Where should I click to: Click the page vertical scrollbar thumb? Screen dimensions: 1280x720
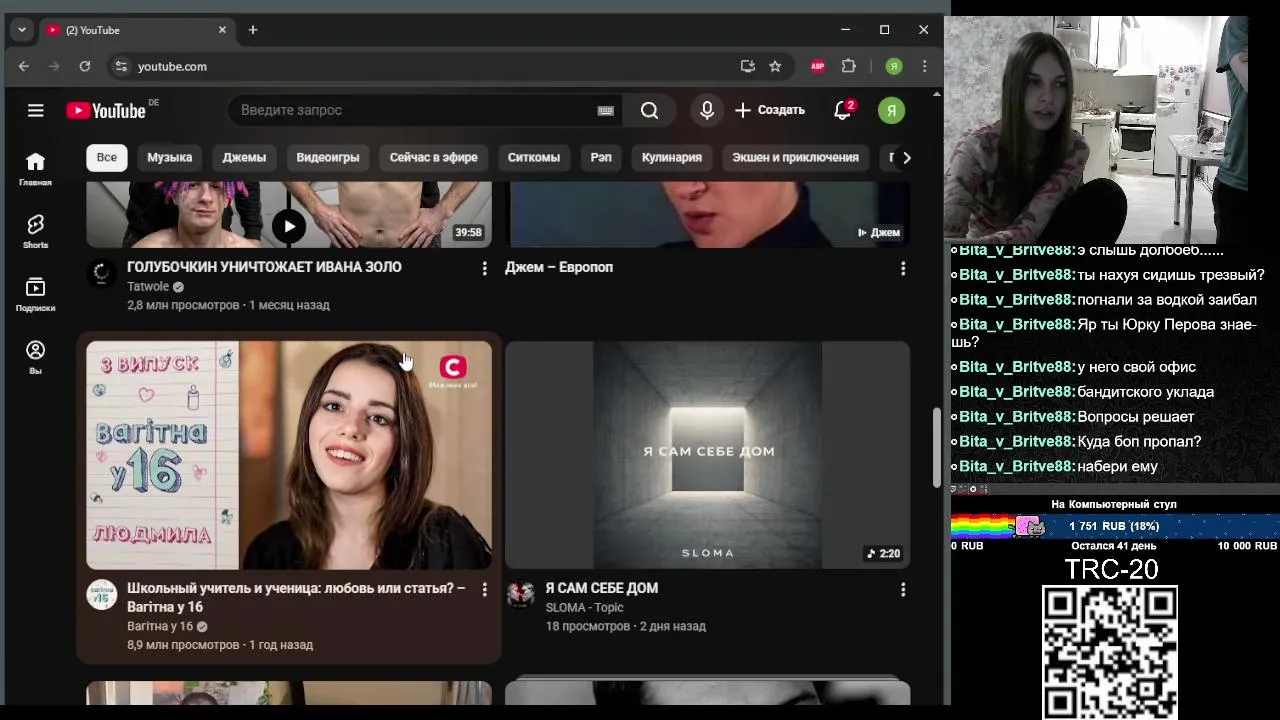[937, 446]
